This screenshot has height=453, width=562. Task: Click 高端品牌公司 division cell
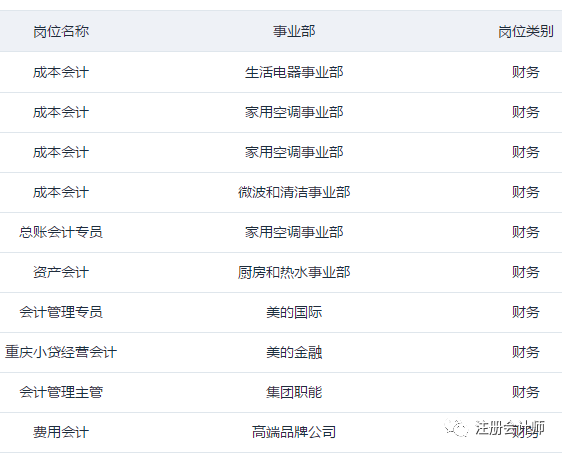tap(294, 432)
